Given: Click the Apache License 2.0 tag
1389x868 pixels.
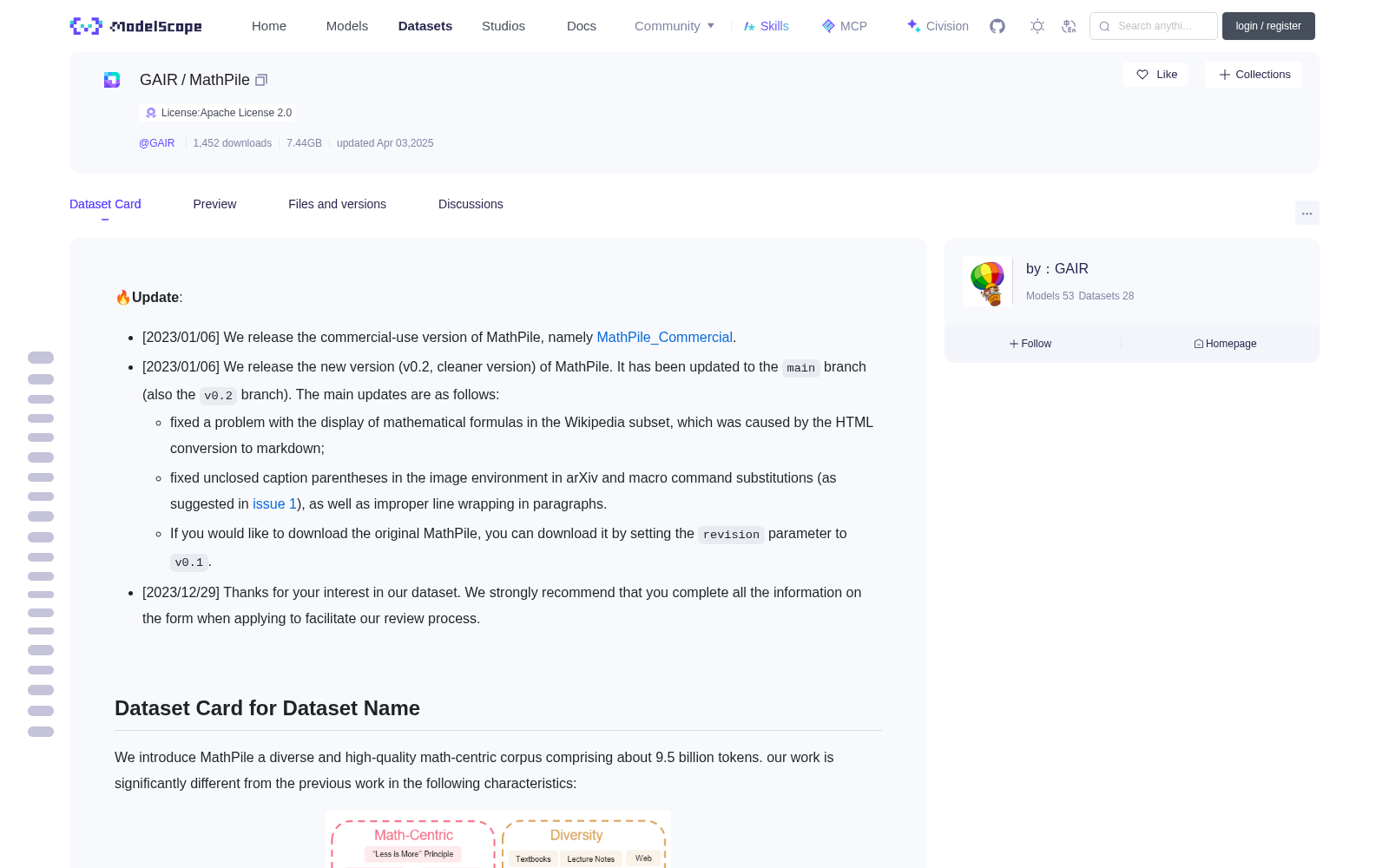Looking at the screenshot, I should pos(218,113).
